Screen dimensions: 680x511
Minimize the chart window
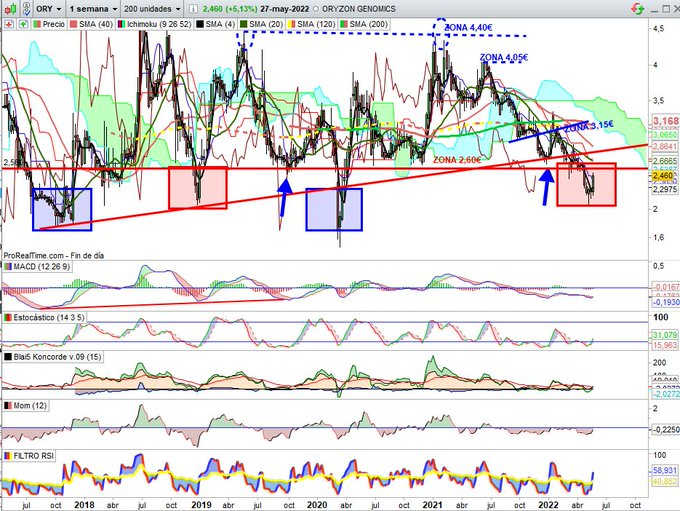coord(654,9)
